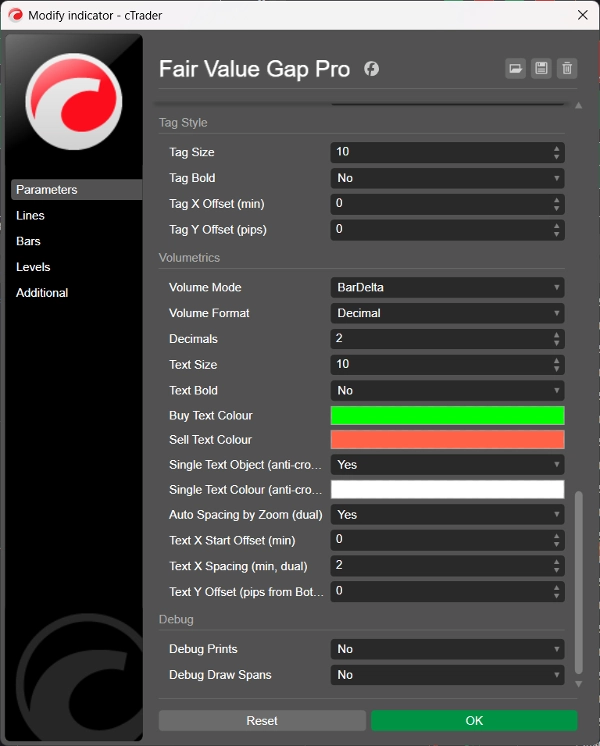Viewport: 600px width, 746px height.
Task: Decrease the Decimals value with down arrow
Action: point(556,343)
